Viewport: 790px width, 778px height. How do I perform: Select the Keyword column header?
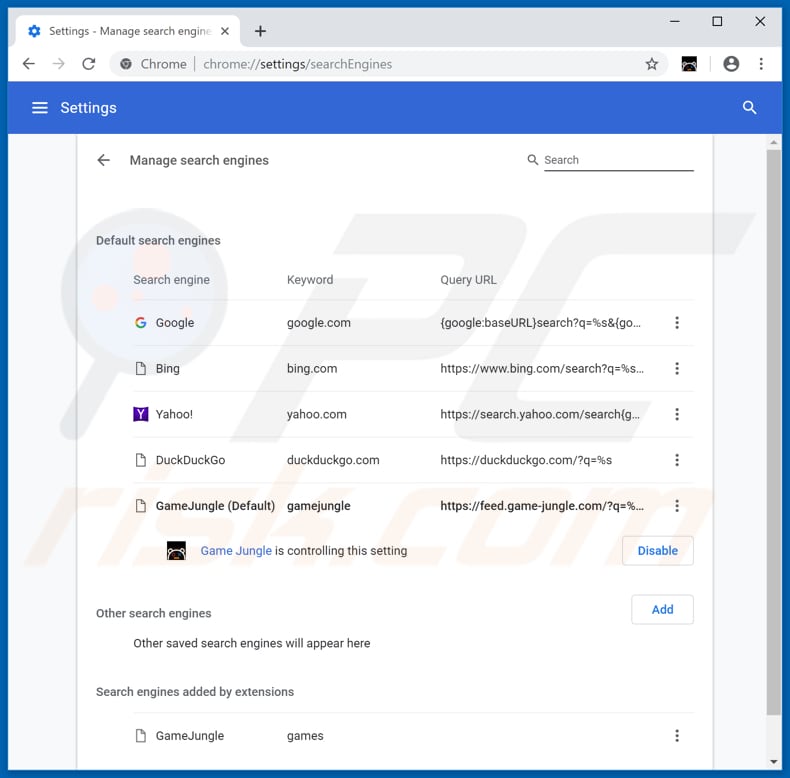tap(310, 280)
